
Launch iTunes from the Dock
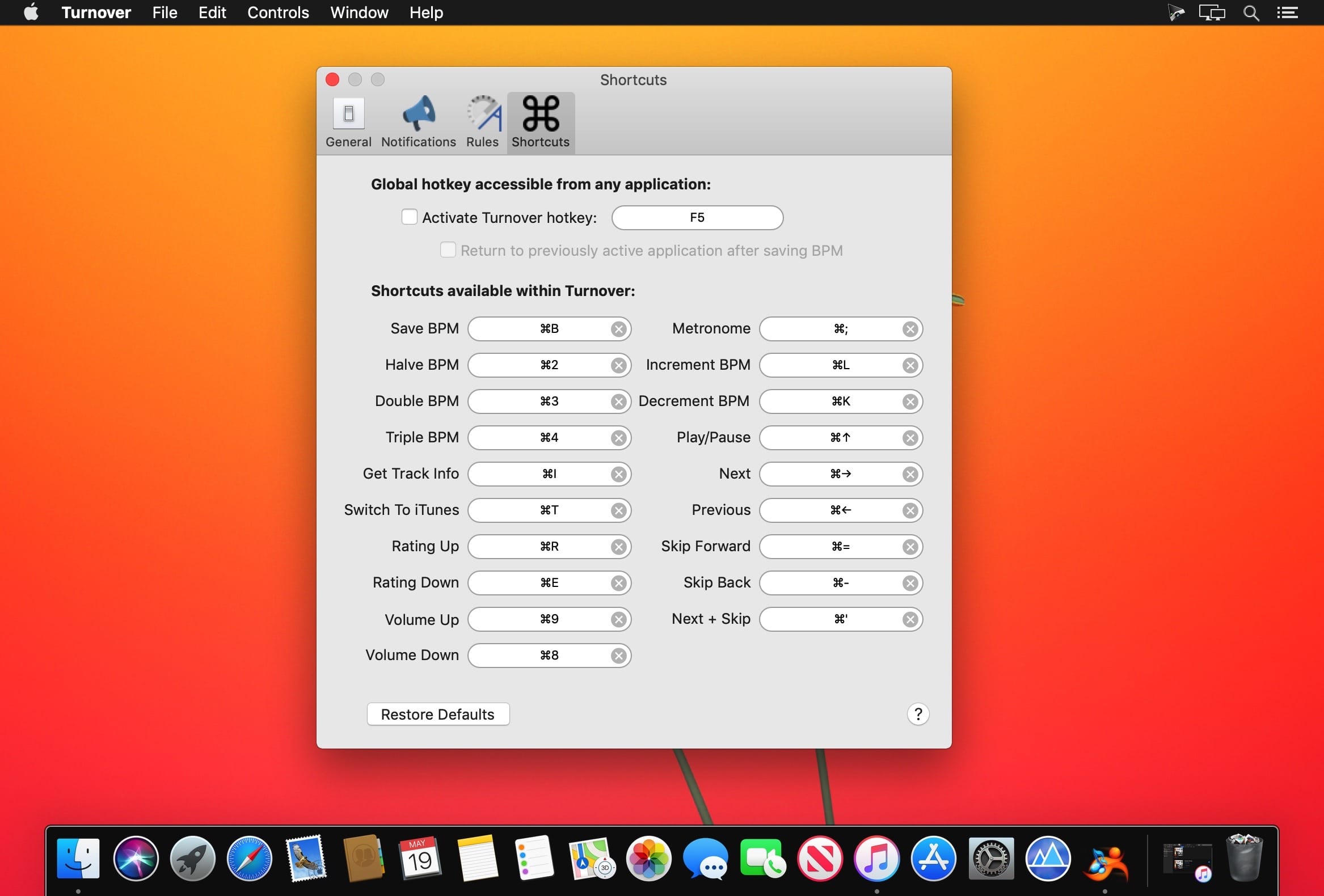click(x=876, y=859)
